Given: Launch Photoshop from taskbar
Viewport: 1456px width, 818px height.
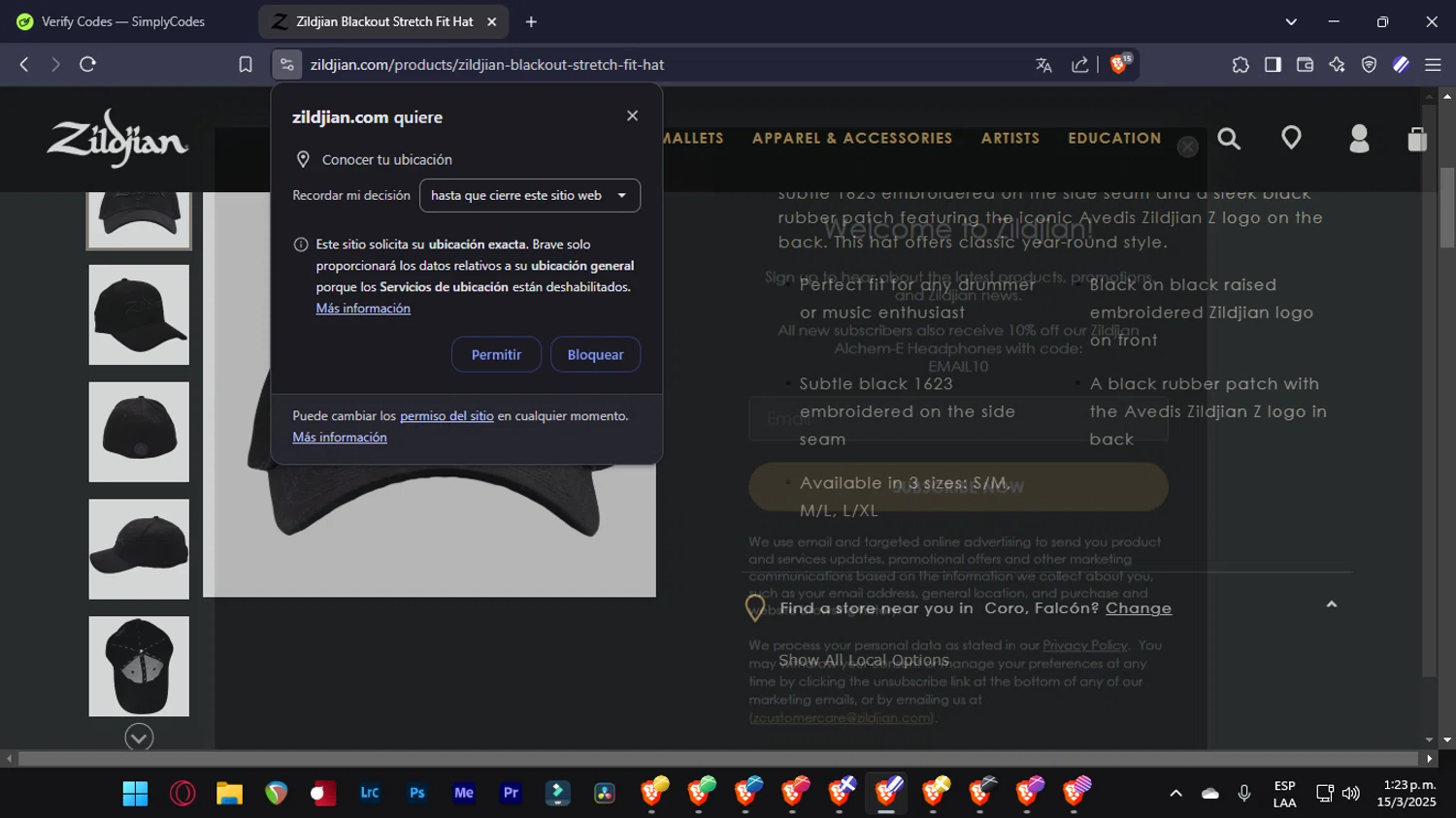Looking at the screenshot, I should (417, 793).
